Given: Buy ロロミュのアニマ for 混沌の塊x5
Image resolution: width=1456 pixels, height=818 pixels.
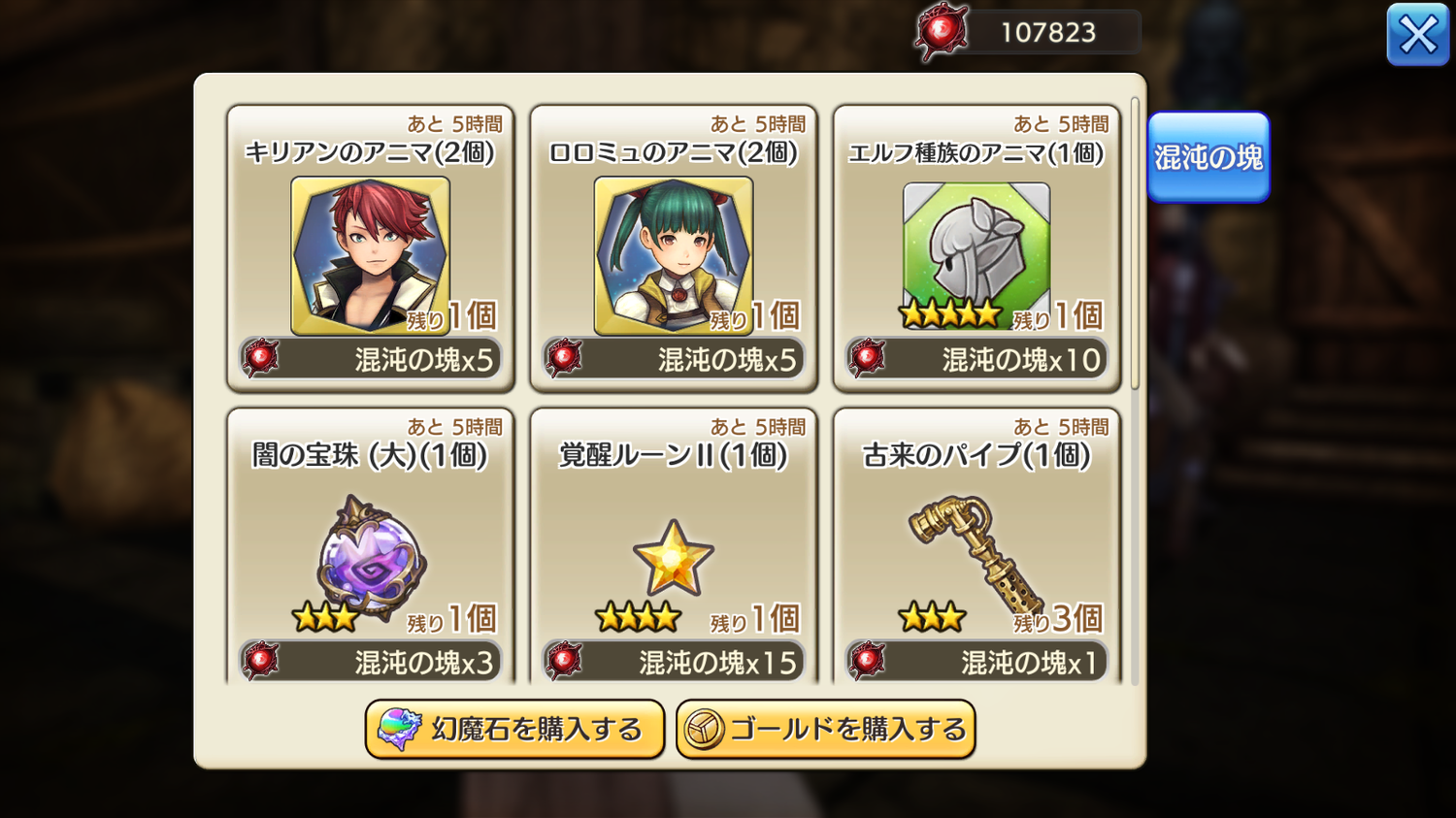Looking at the screenshot, I should 674,360.
